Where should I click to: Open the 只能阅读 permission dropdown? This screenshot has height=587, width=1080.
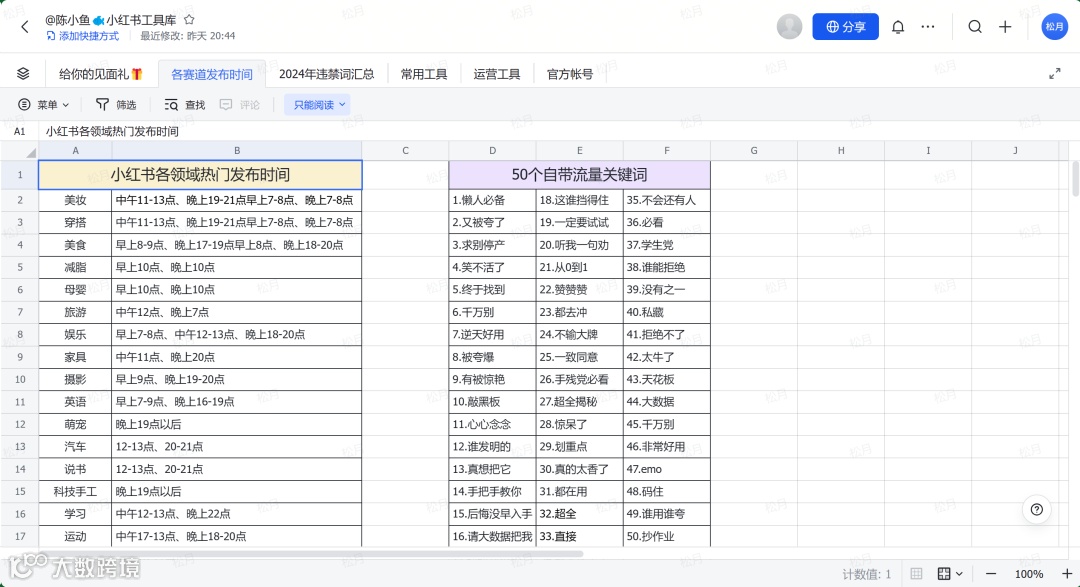318,105
